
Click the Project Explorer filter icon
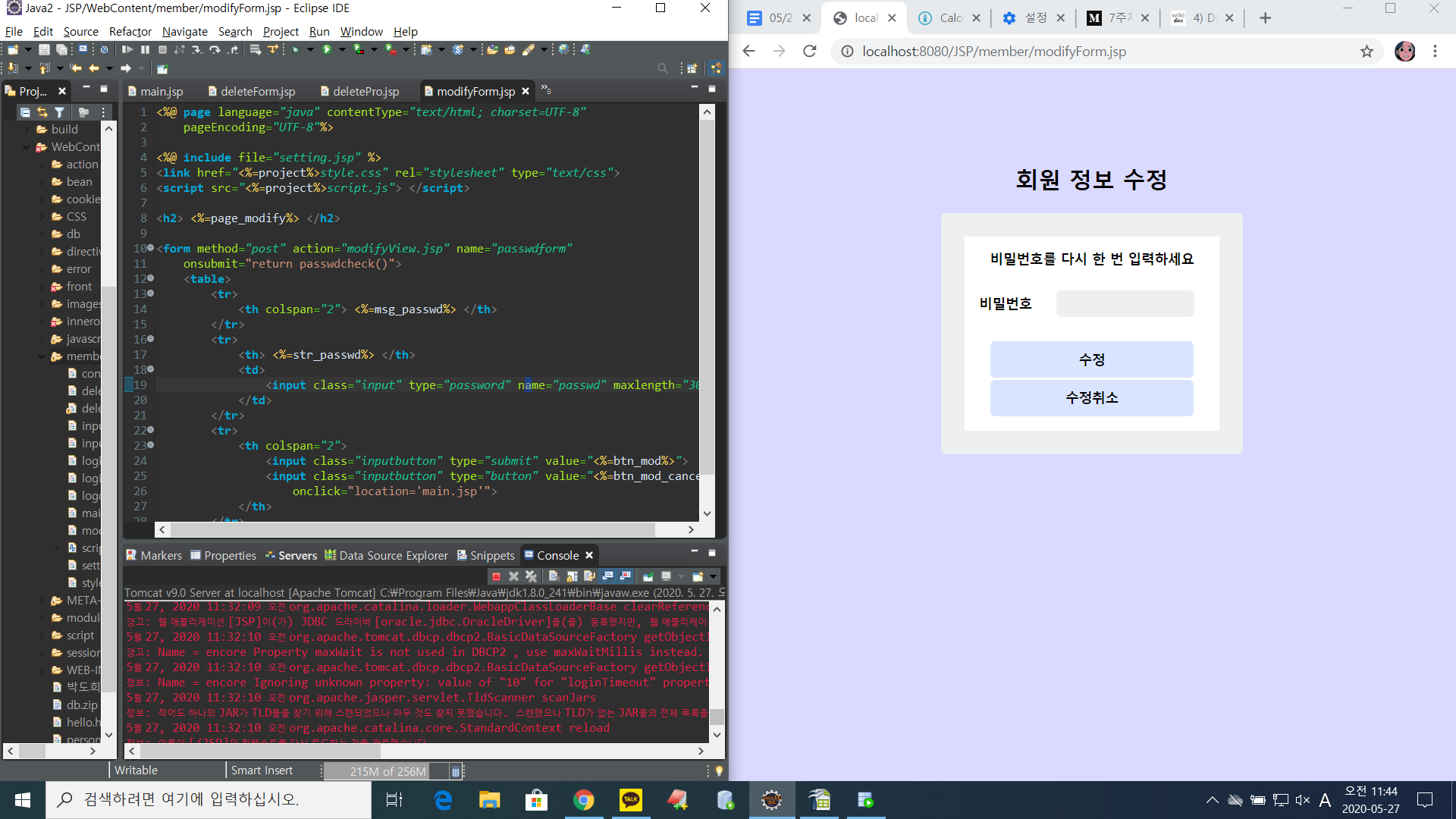[59, 113]
